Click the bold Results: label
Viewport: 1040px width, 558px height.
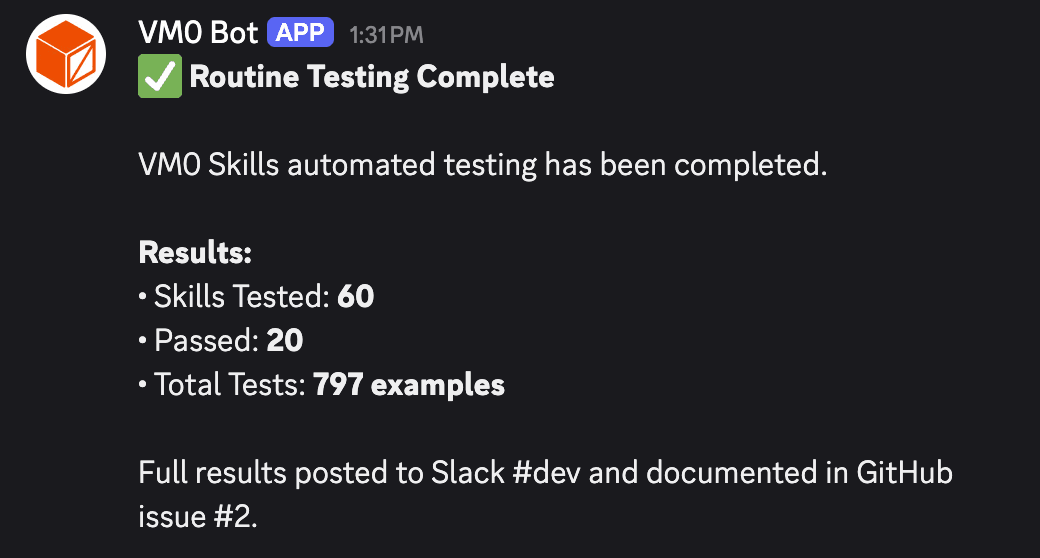point(194,252)
